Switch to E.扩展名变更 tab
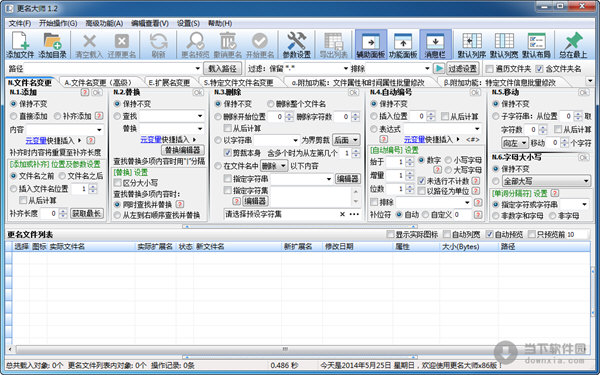This screenshot has height=375, width=600. (x=170, y=82)
